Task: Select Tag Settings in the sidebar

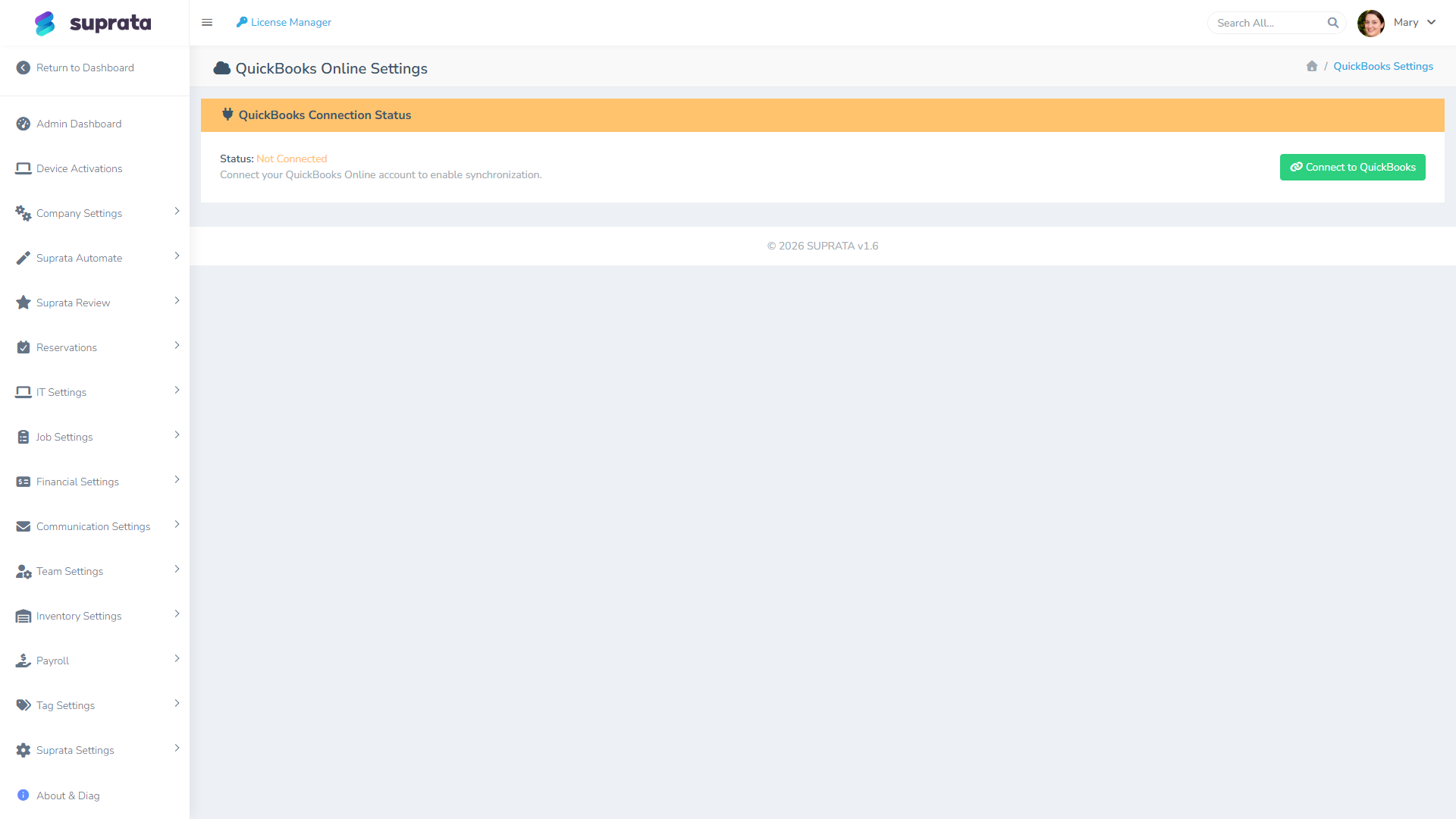Action: pos(95,705)
